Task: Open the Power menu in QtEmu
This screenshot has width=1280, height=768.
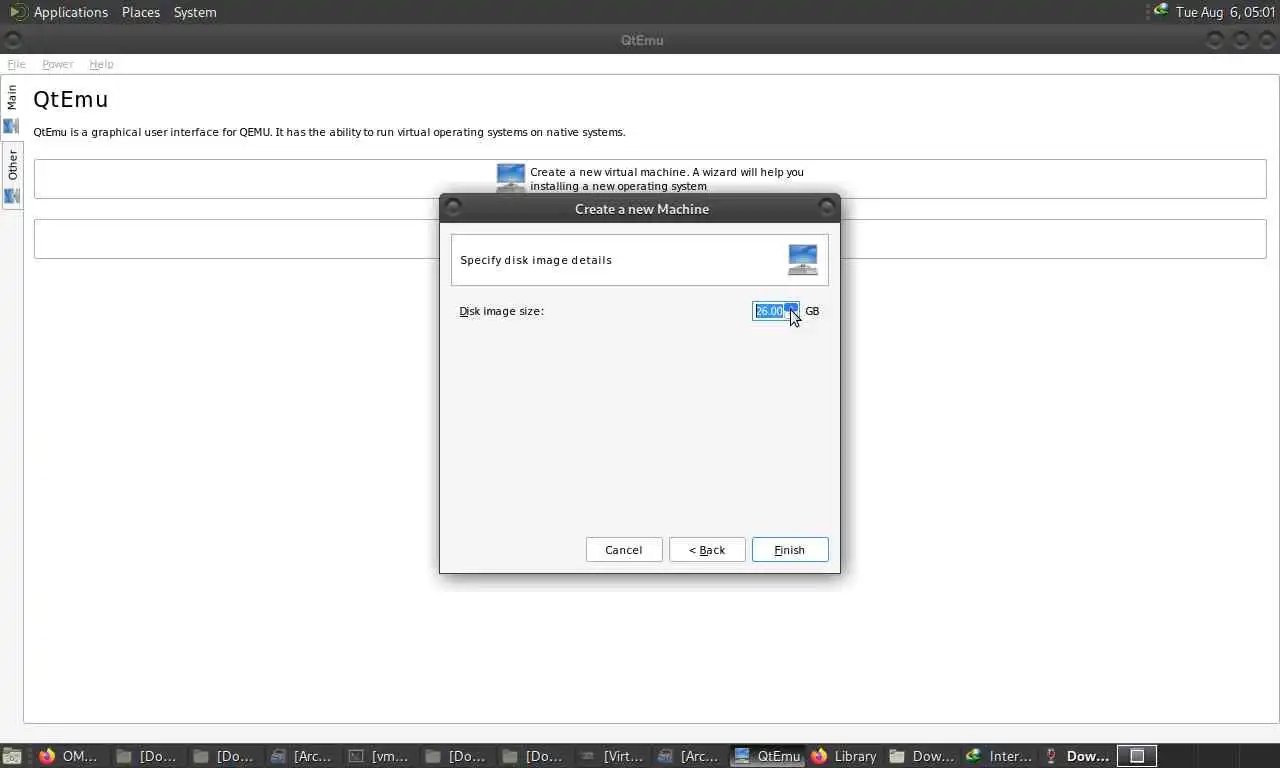Action: click(57, 64)
